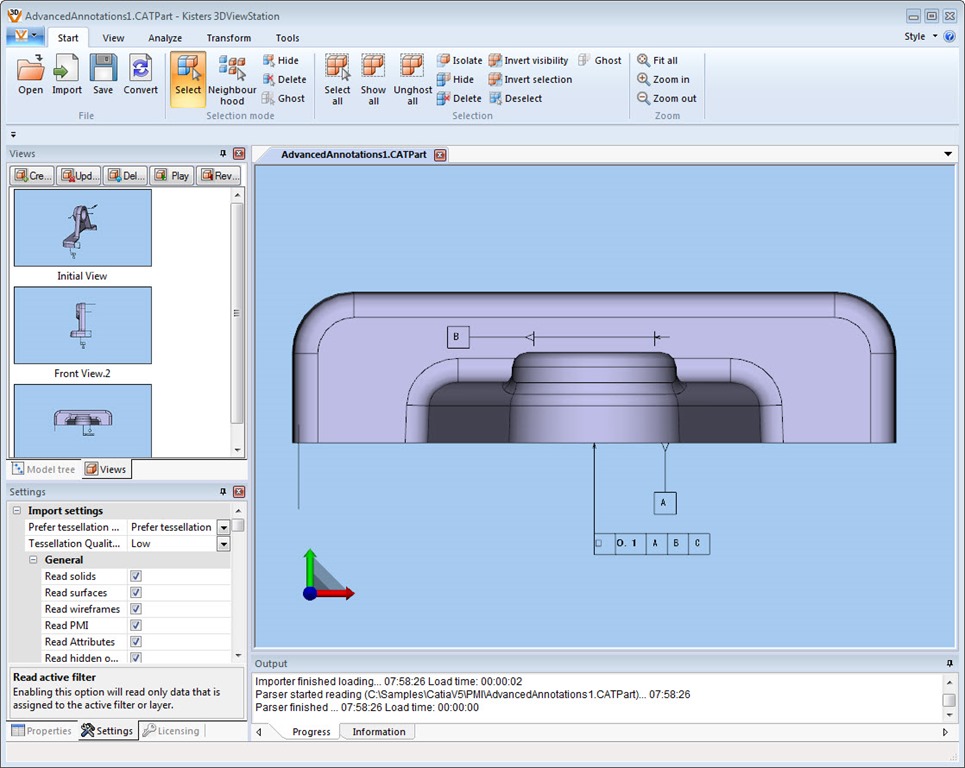
Task: Click the Show all icon
Action: [373, 80]
